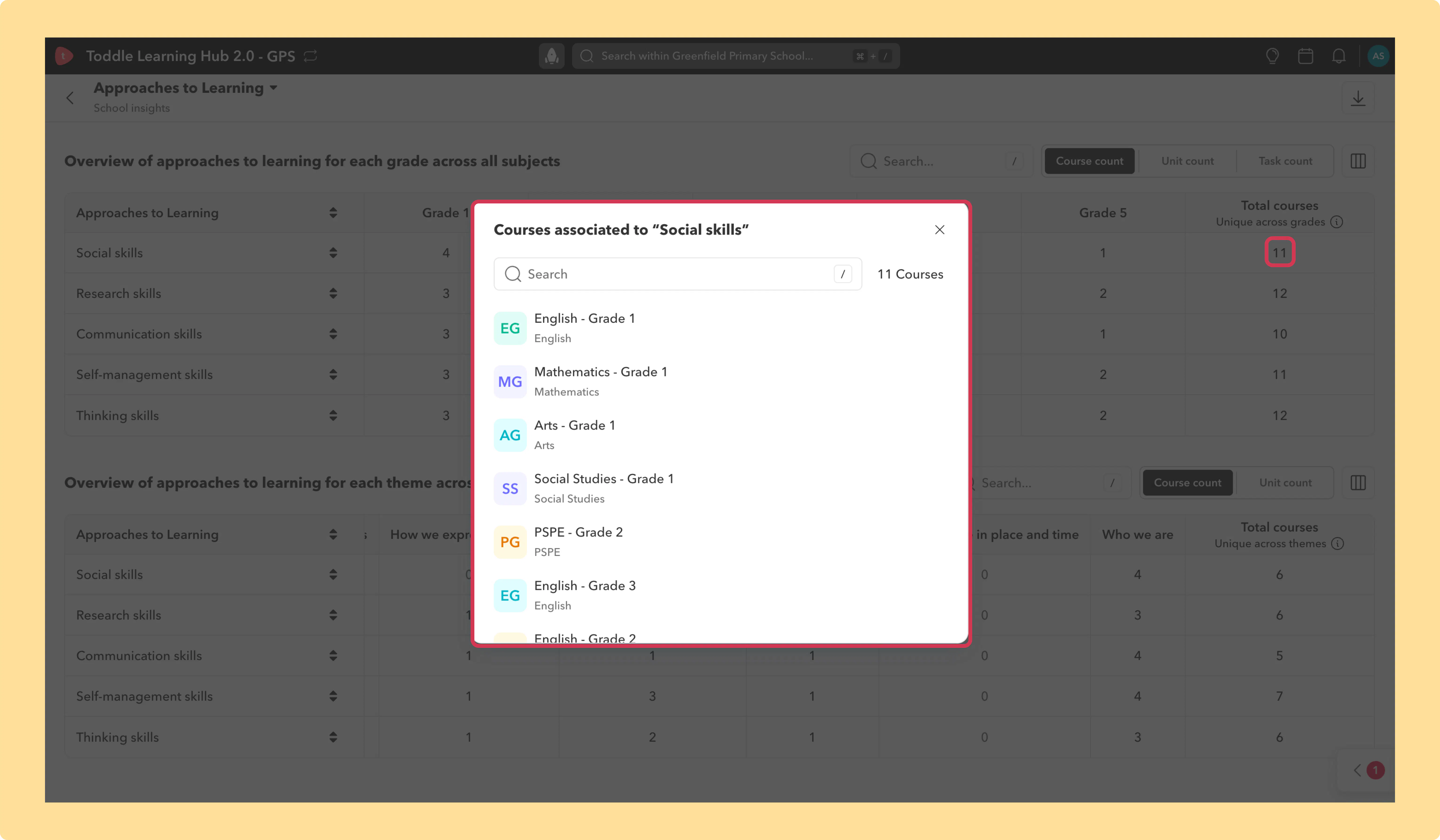Sort the grade table's Approaches to Learning column
1440x840 pixels.
coord(333,213)
